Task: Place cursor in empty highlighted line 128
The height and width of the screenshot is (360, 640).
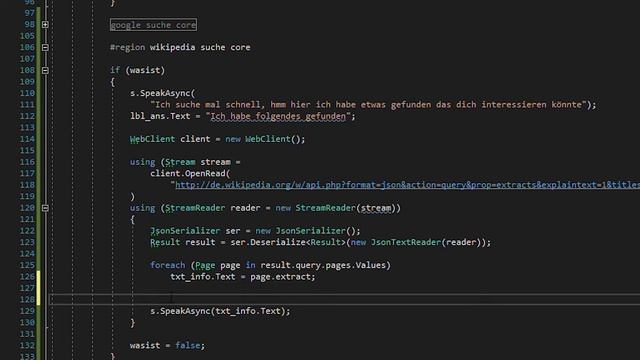Action: (x=344, y=299)
